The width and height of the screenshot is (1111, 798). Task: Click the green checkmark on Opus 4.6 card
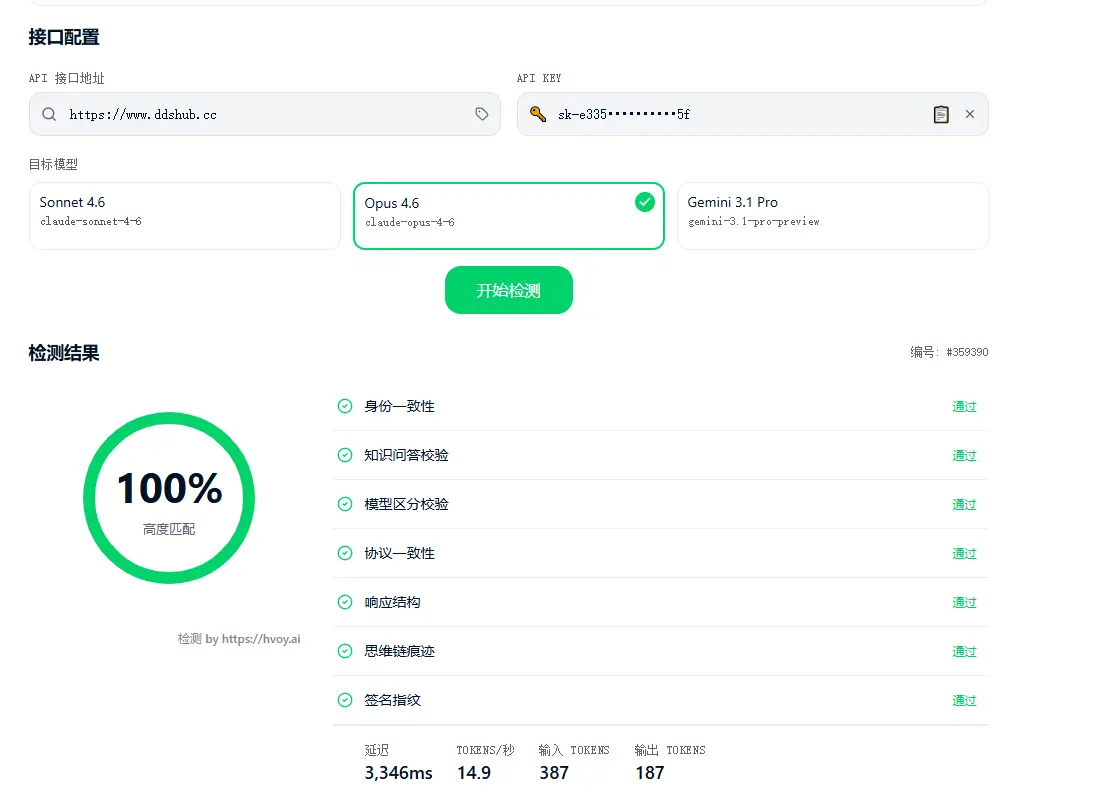tap(645, 202)
